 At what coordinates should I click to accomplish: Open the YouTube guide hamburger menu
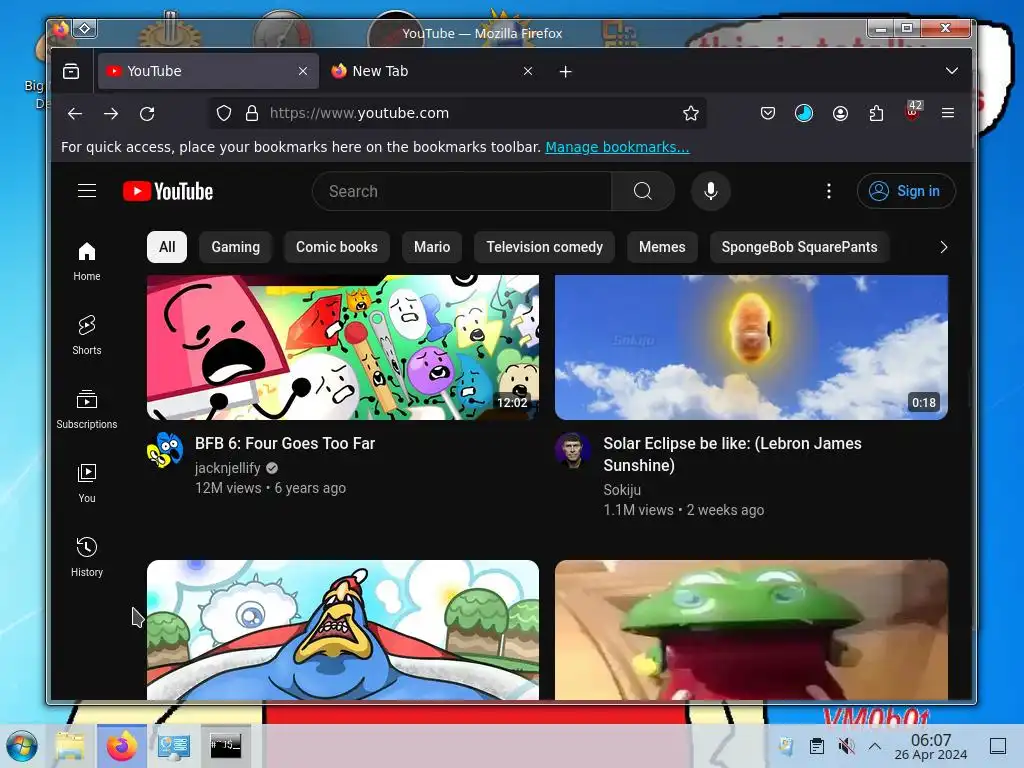[x=87, y=191]
